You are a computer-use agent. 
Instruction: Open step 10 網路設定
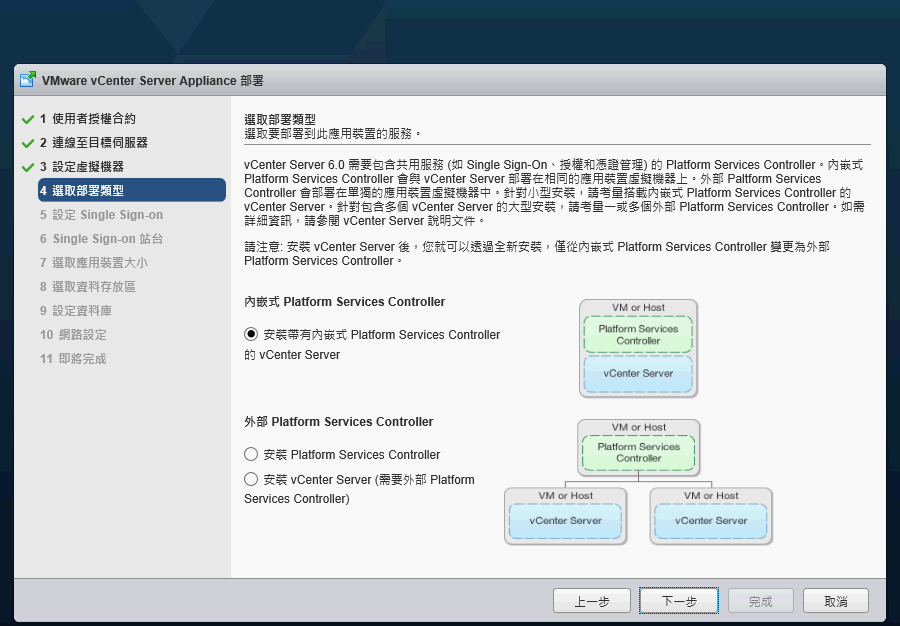pos(73,335)
